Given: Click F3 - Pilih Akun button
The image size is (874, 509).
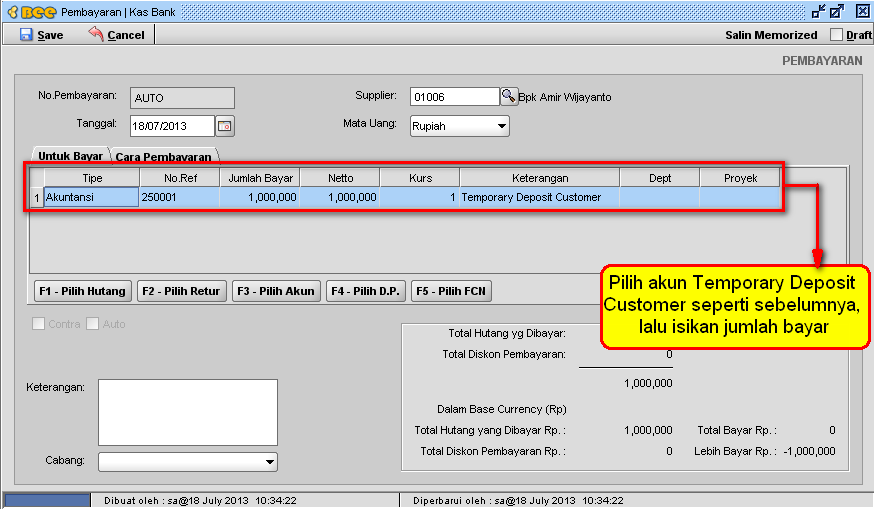Looking at the screenshot, I should click(276, 291).
